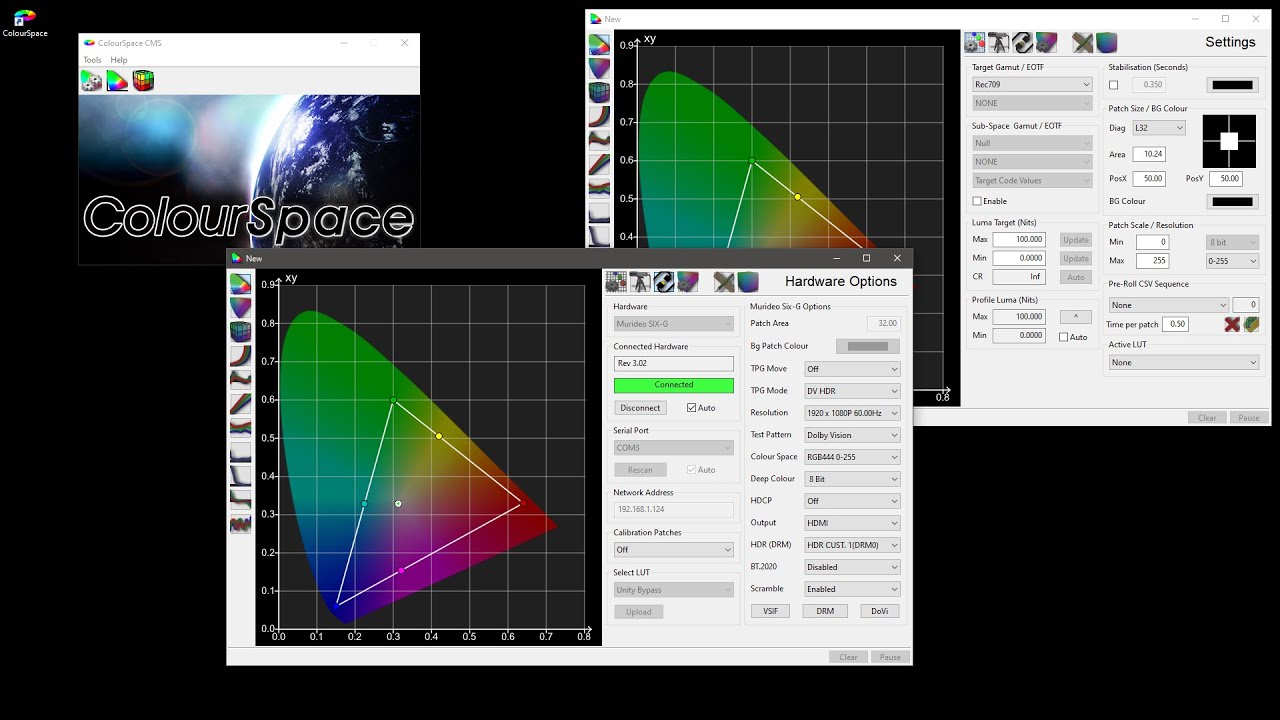Click the DoVi button

point(879,611)
